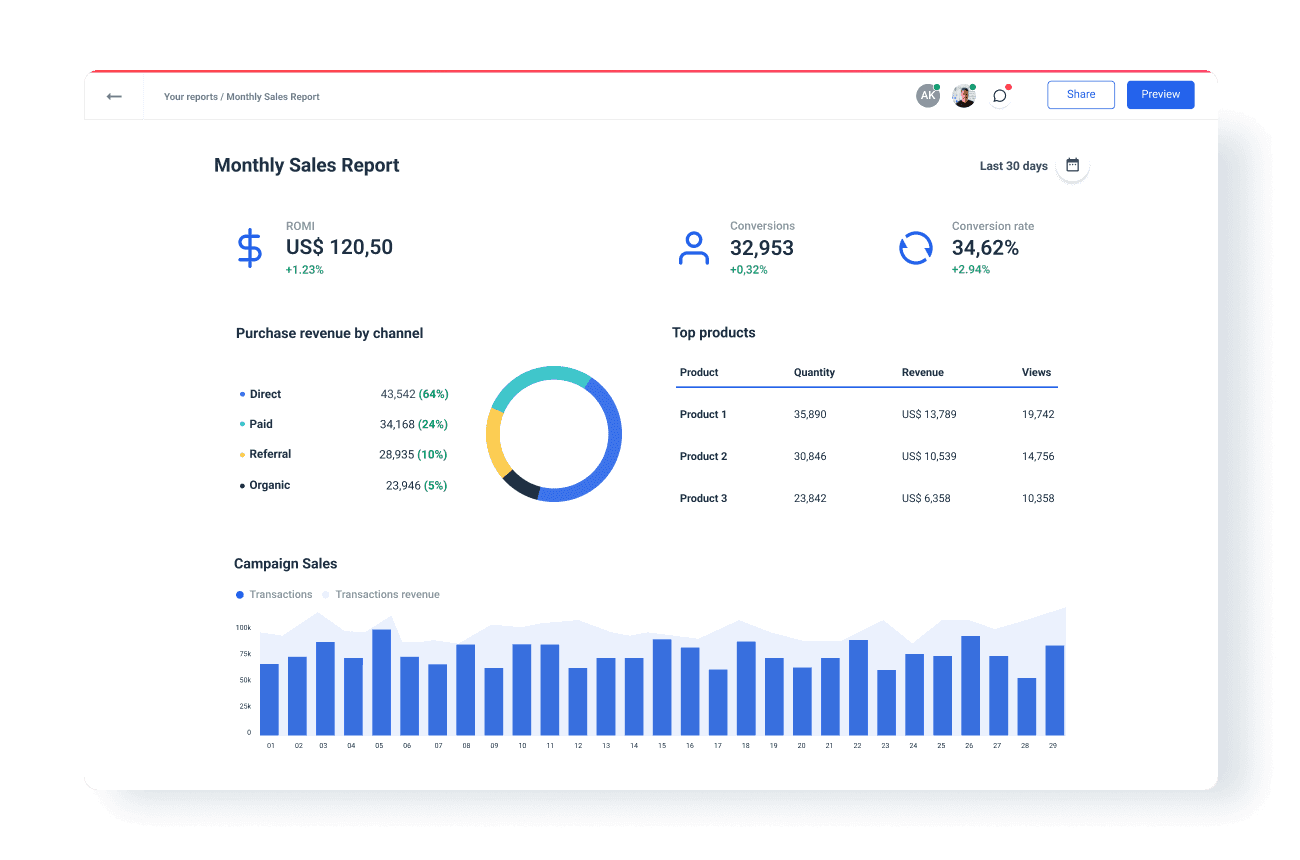Open the Last 30 days range selector

[x=1013, y=166]
